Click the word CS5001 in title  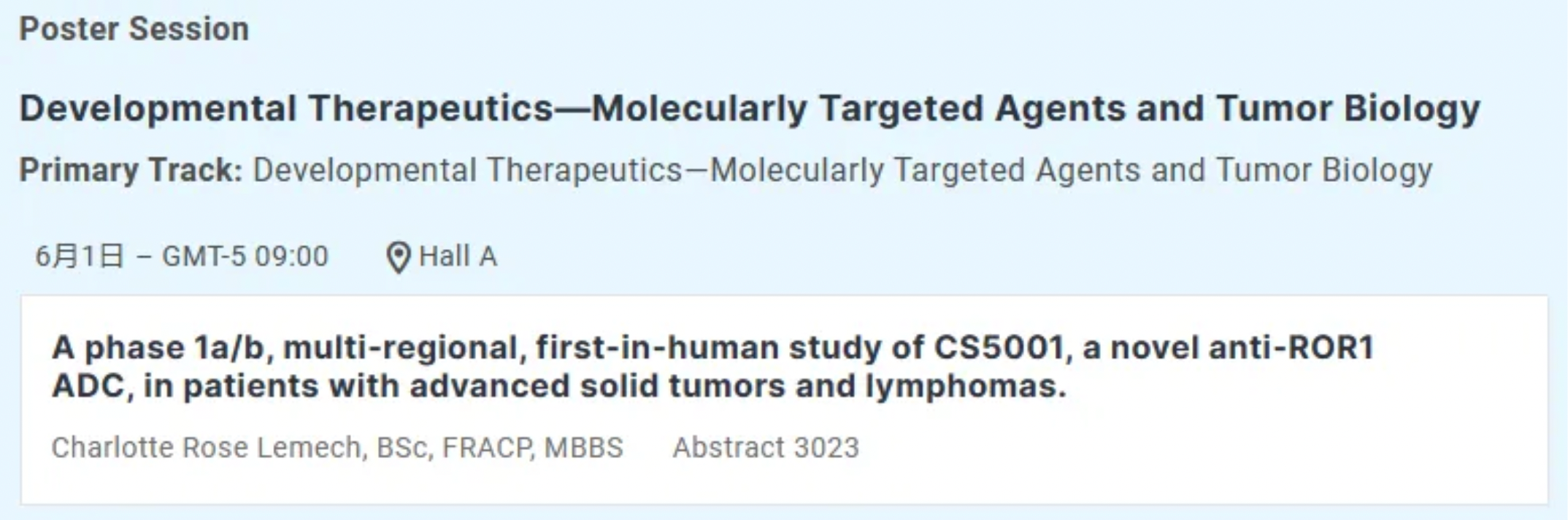tap(998, 347)
